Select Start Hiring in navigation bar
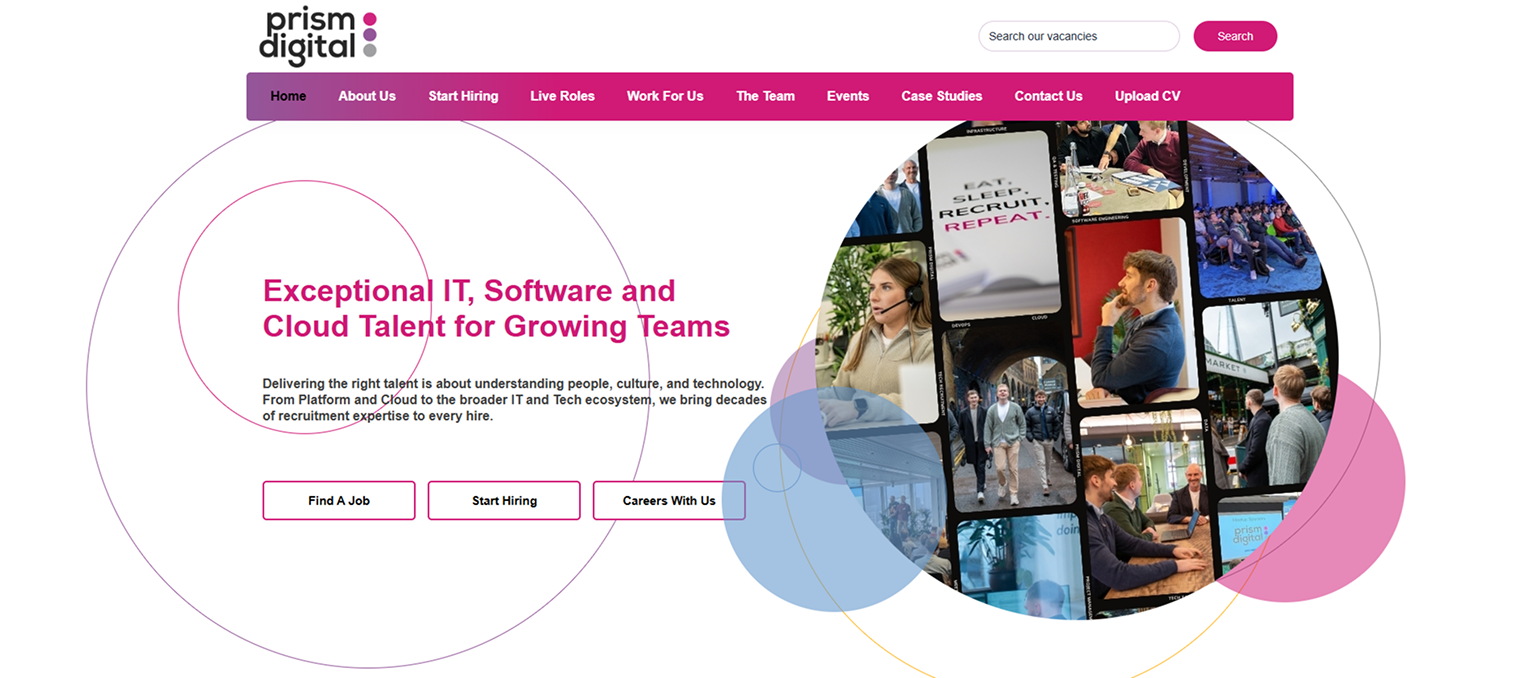Screen dimensions: 1536x678 463,96
